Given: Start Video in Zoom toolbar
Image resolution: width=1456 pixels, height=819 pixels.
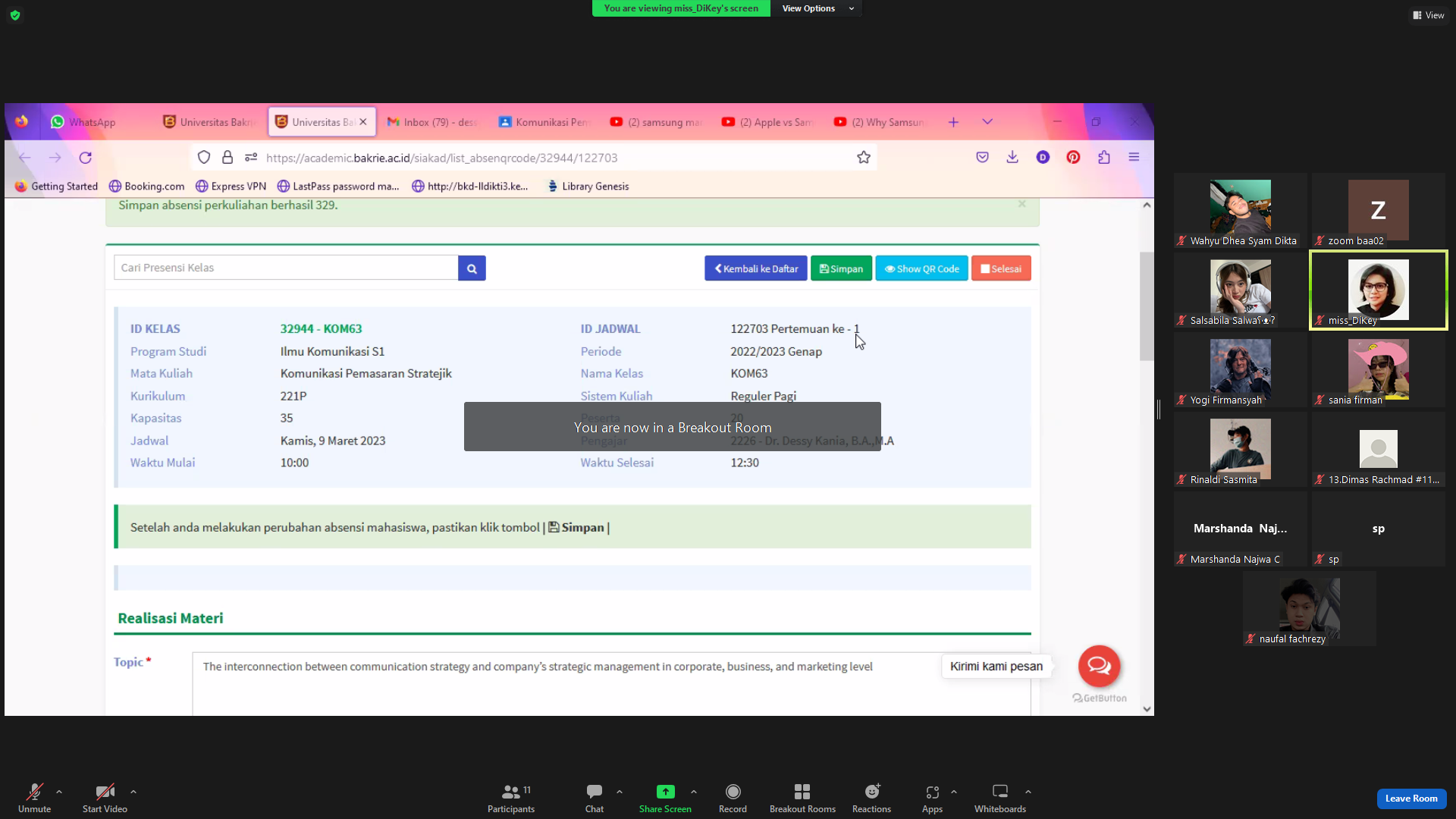Looking at the screenshot, I should point(105,797).
